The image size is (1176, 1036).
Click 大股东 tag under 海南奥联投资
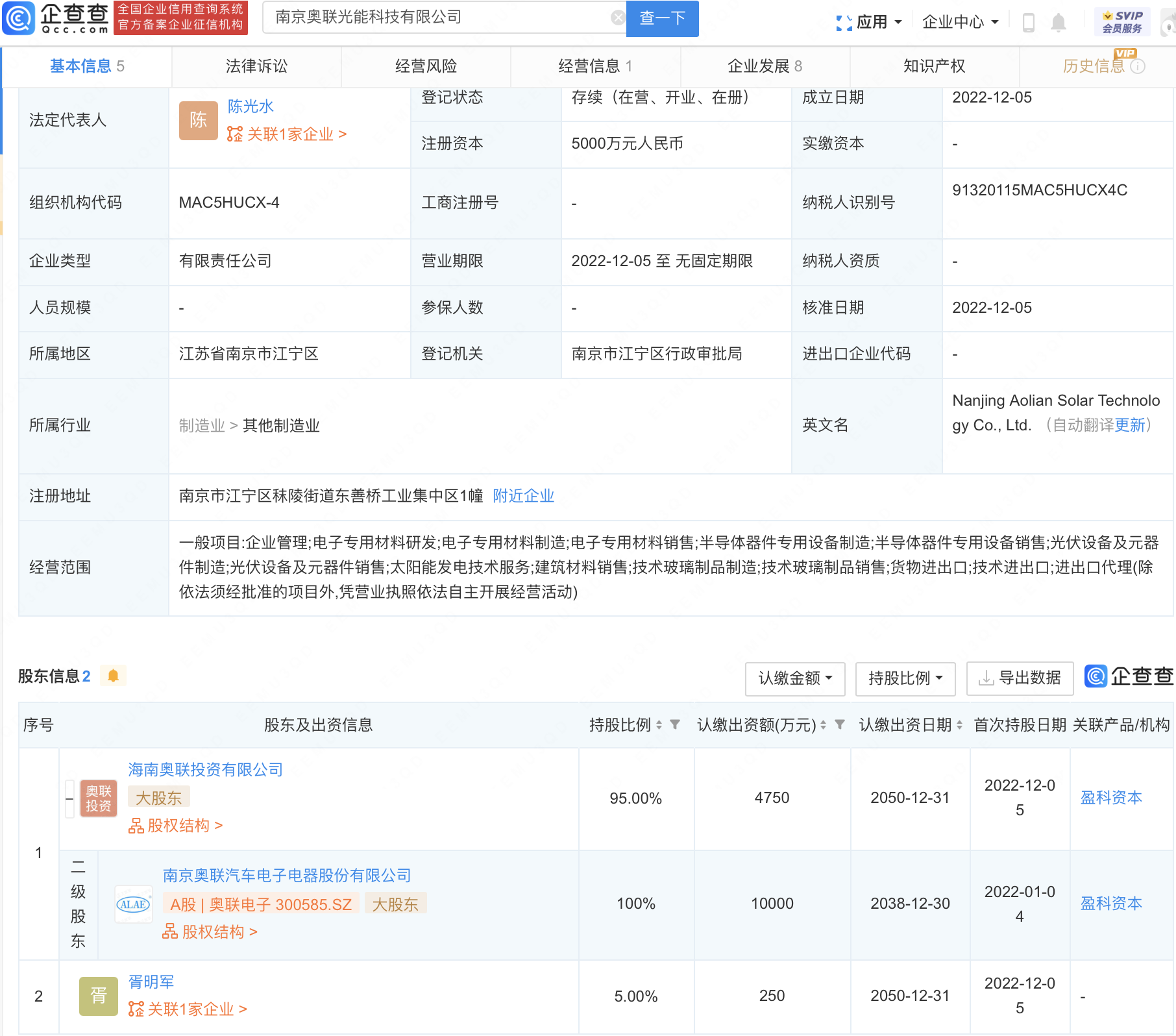pos(159,798)
